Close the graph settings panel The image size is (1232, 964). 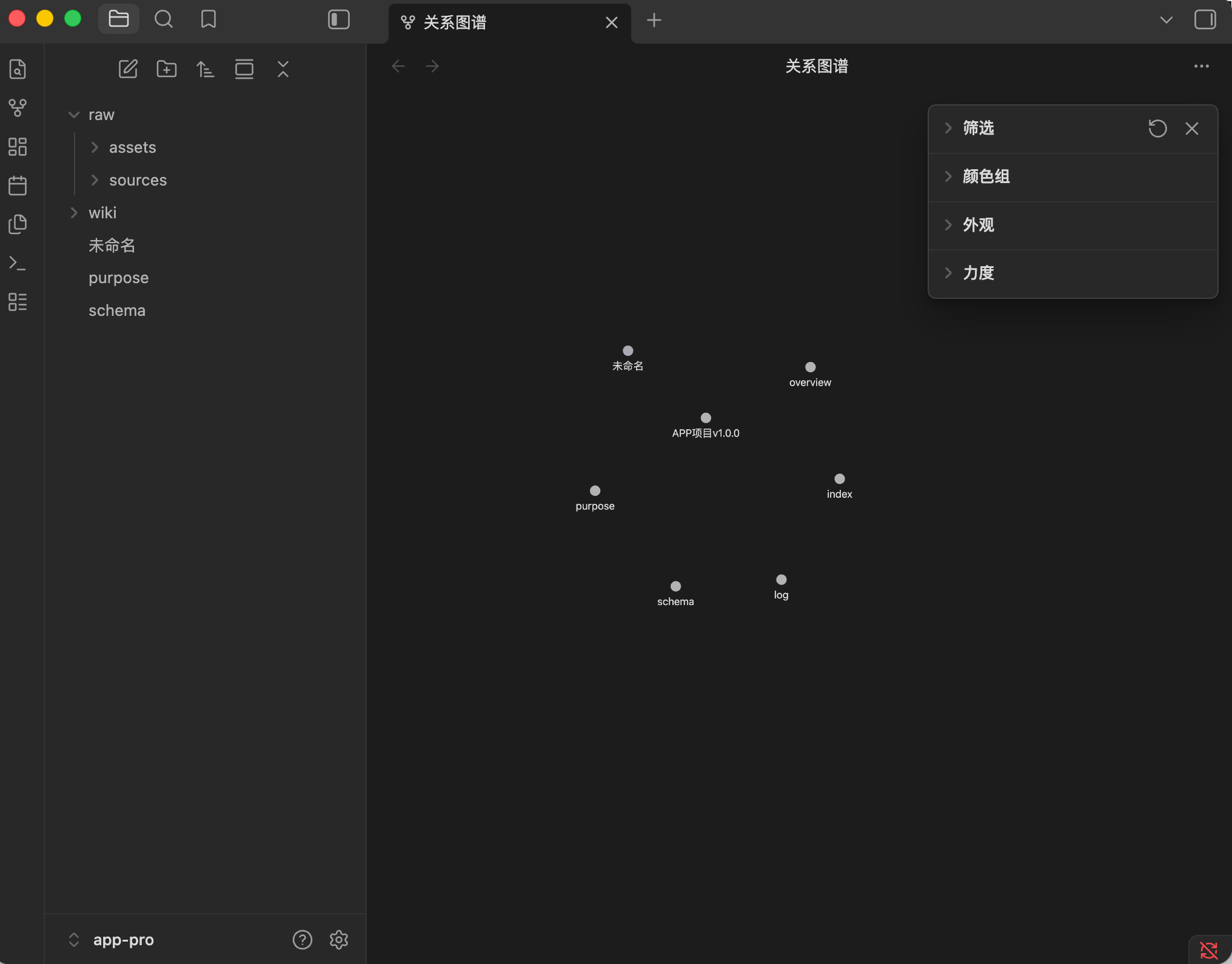(x=1192, y=129)
